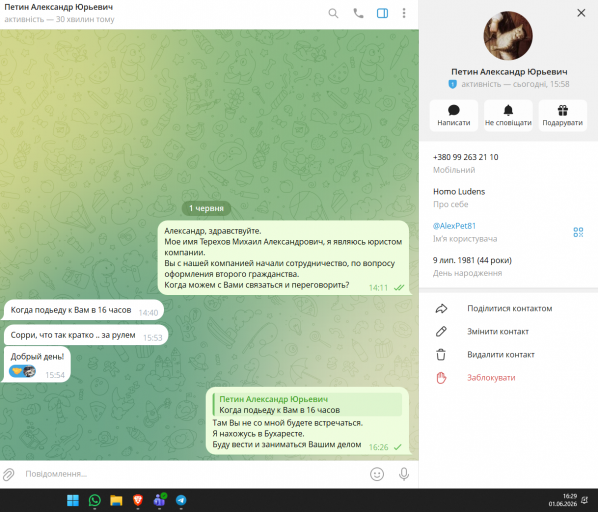Open the emoji picker smiley icon
The width and height of the screenshot is (598, 512).
pyautogui.click(x=377, y=474)
